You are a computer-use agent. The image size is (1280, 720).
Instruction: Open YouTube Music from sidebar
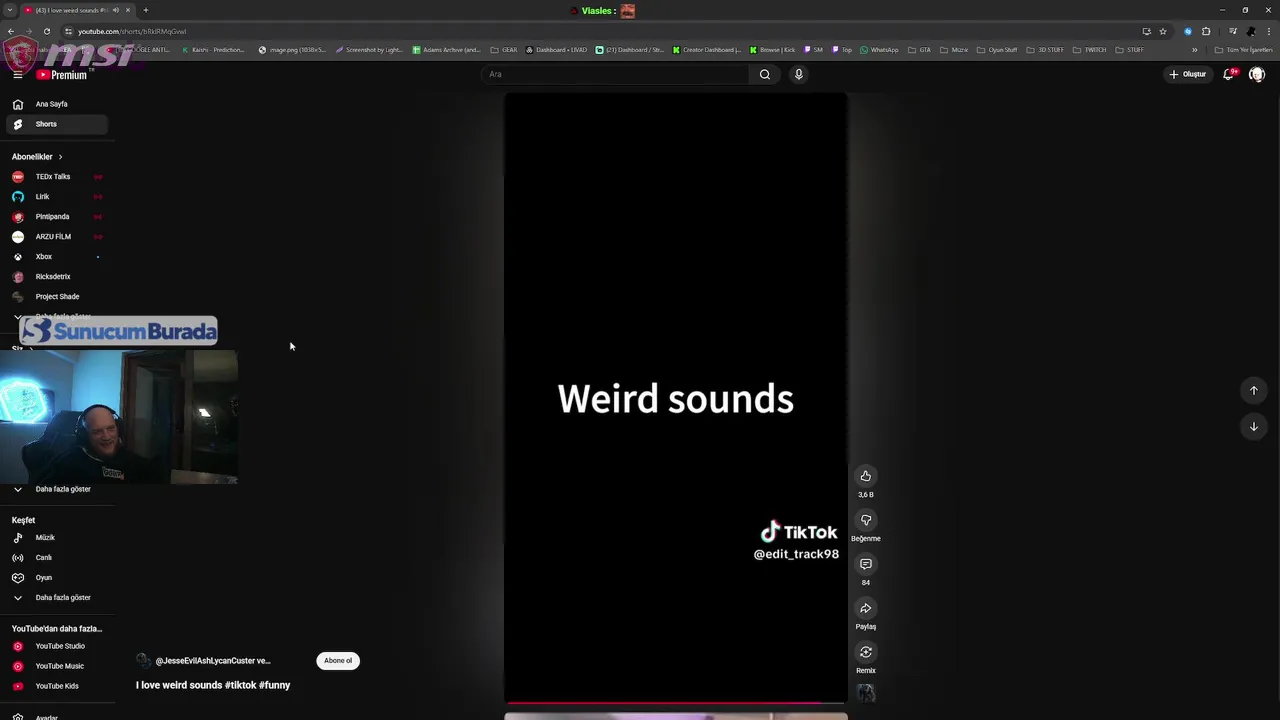point(58,666)
